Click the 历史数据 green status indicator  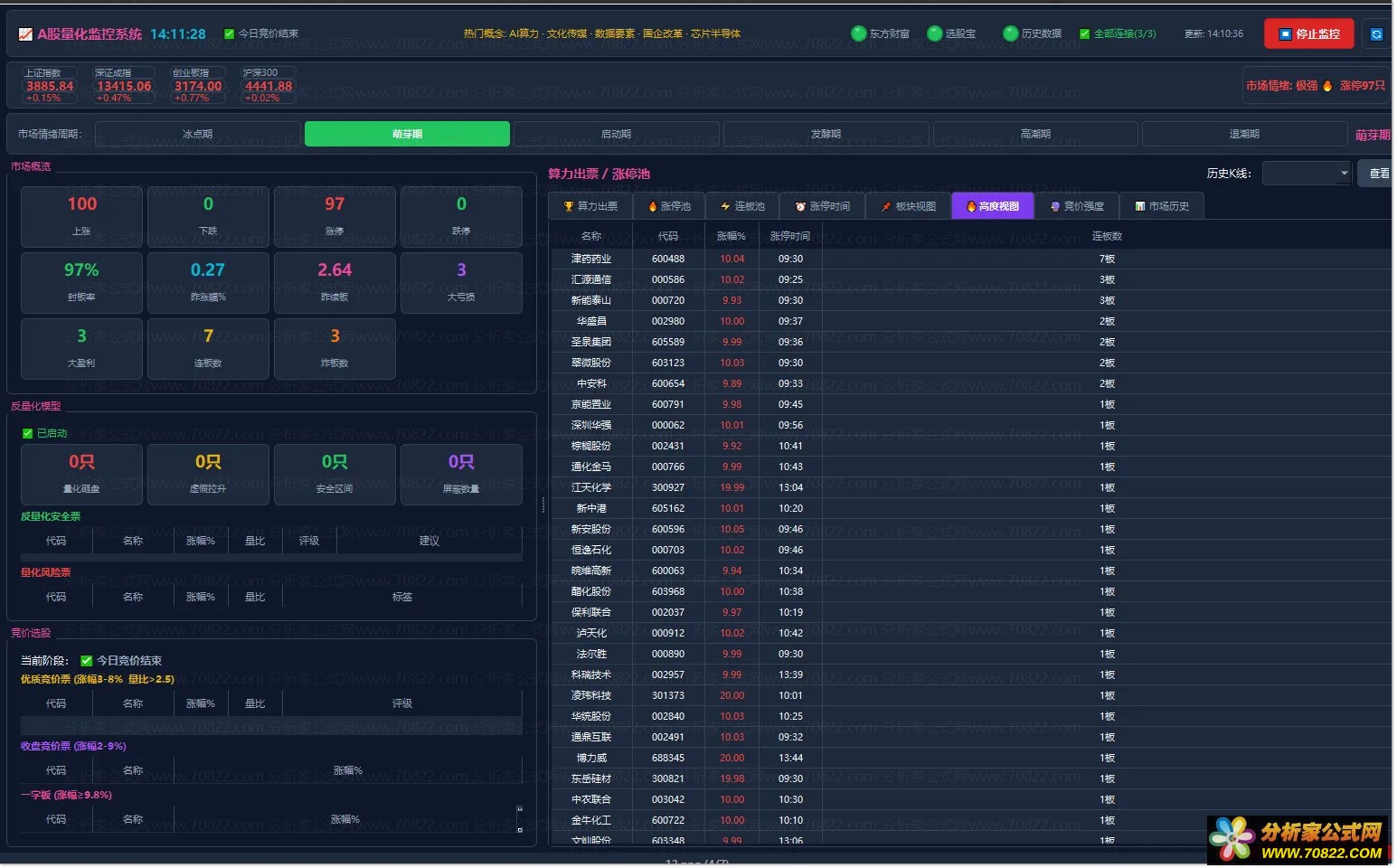(x=1011, y=33)
